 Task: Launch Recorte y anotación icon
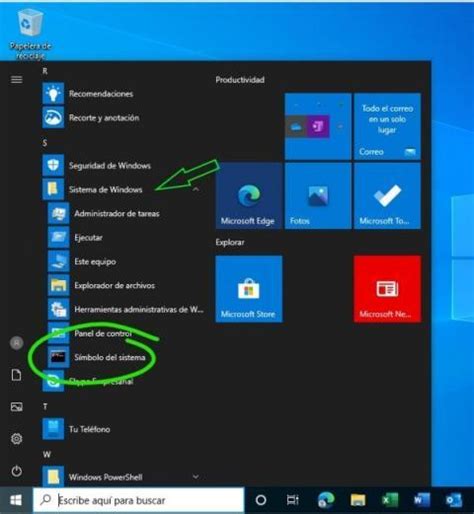53,118
